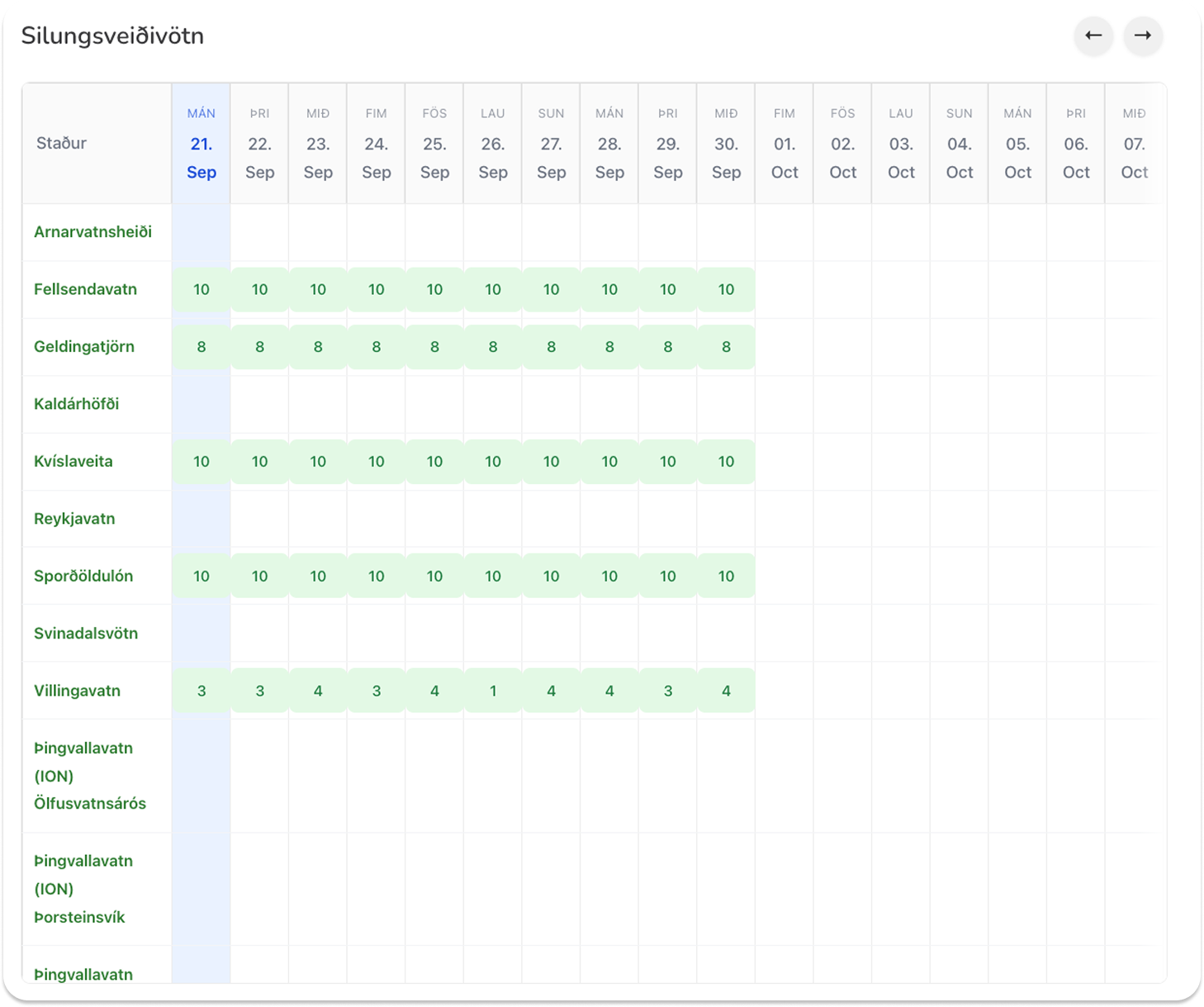Select Villingavatn availability 3 on 29. Sep
This screenshot has width=1204, height=1007.
coord(668,691)
